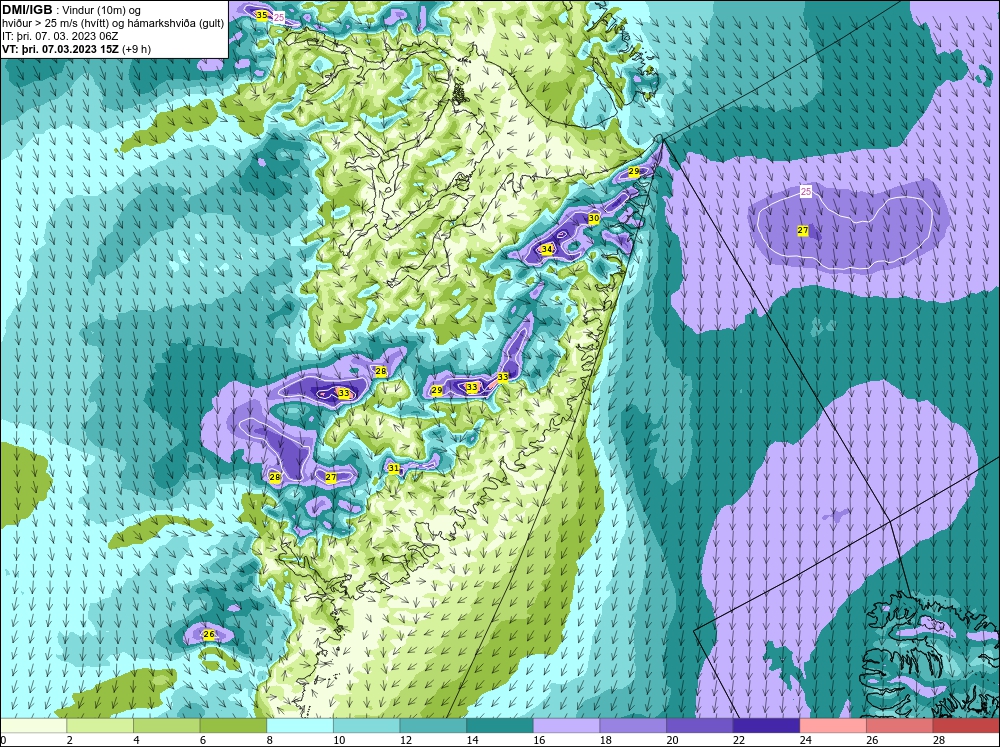Click the yellow "30" gust label
The width and height of the screenshot is (1000, 747).
tap(594, 218)
